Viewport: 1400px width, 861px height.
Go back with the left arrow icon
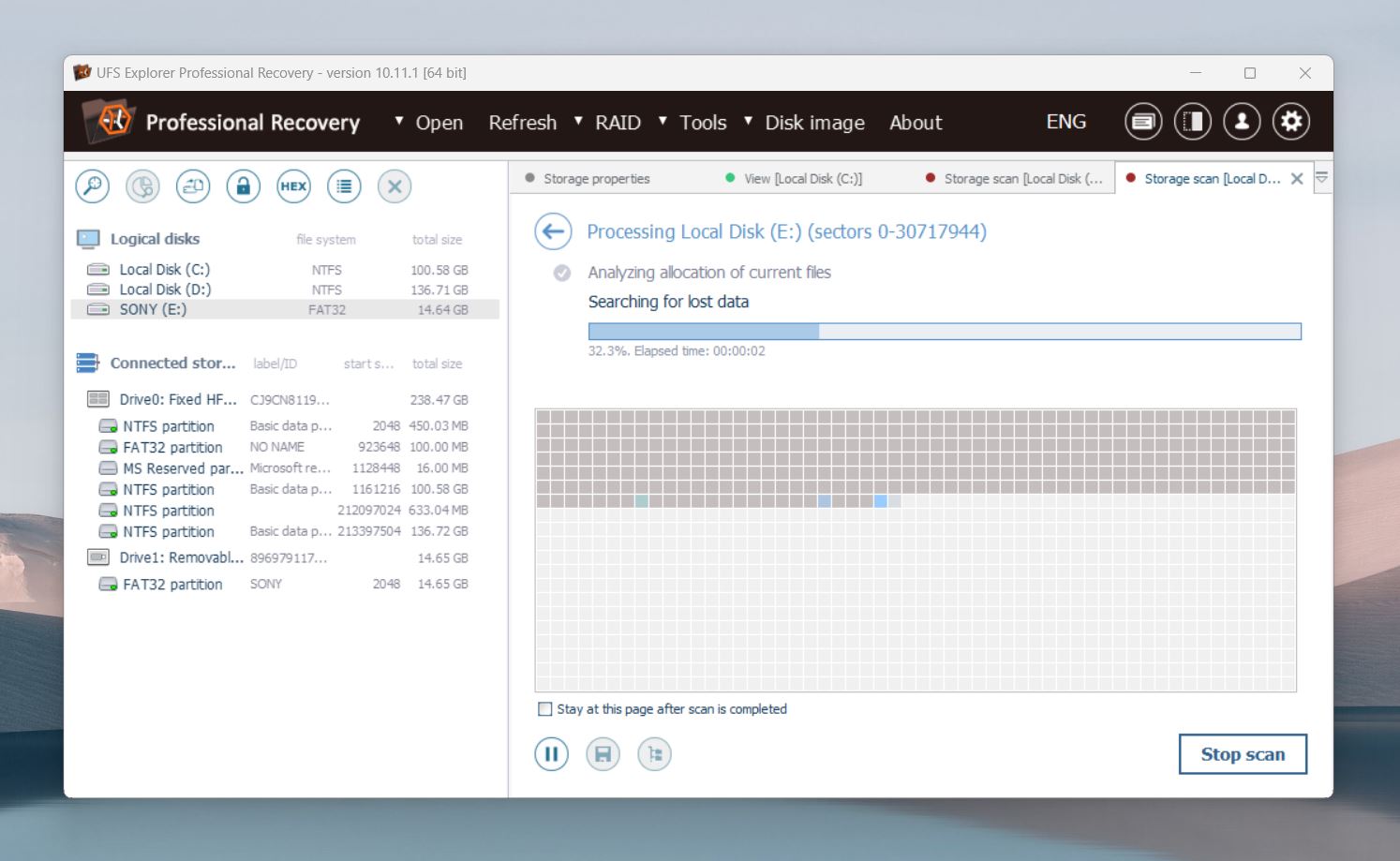click(553, 231)
